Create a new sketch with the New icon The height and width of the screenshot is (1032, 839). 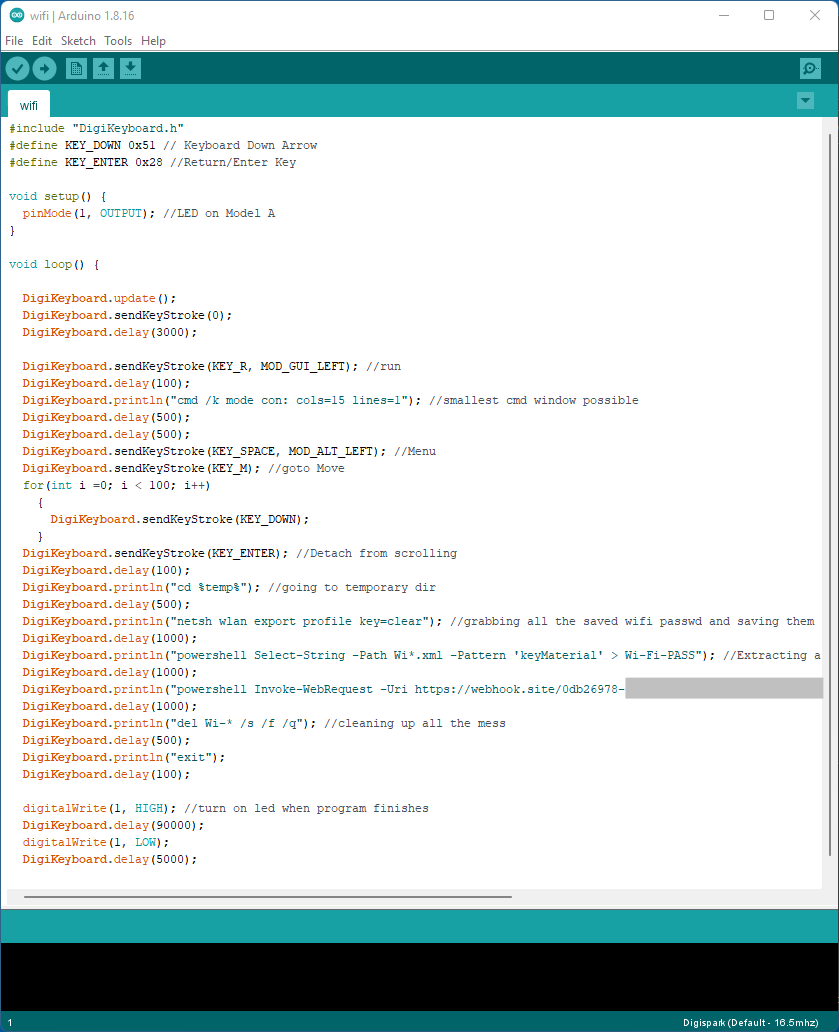pyautogui.click(x=76, y=68)
